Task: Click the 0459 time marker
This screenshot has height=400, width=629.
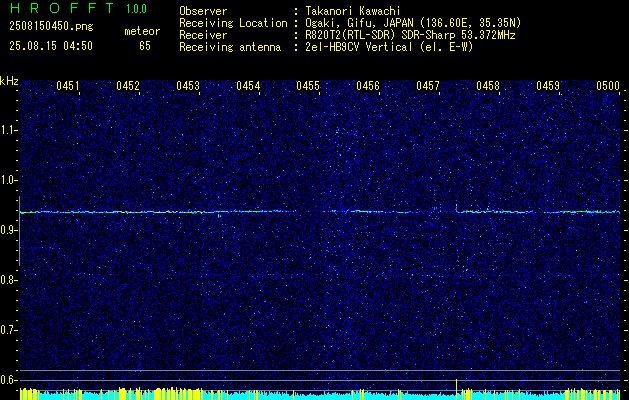Action: click(548, 86)
